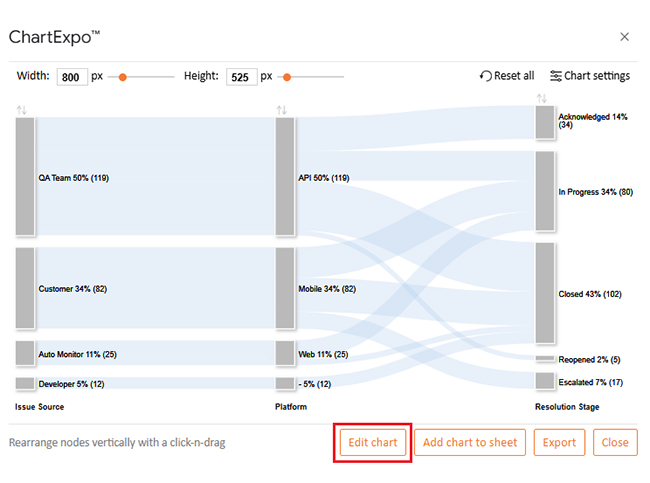Select the Auto Monitor node bar
Screen dimensions: 650x483
[x=25, y=353]
